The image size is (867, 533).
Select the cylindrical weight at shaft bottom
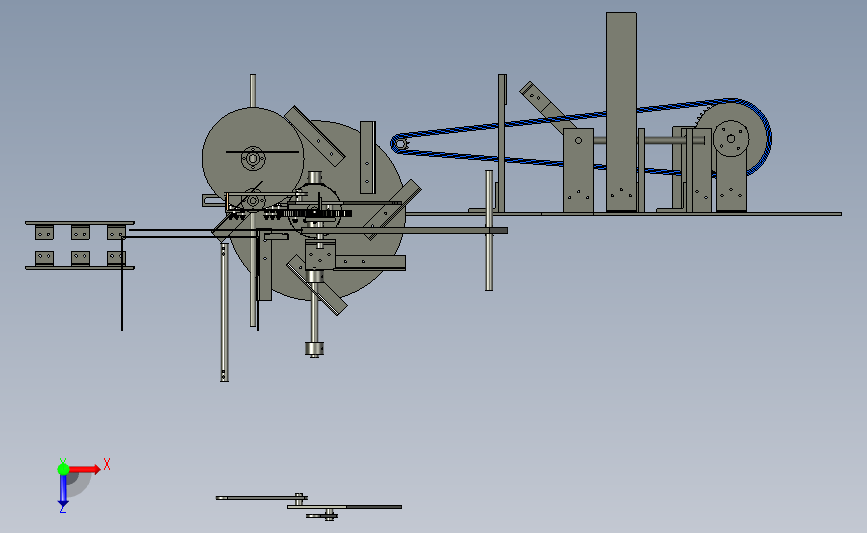(314, 348)
